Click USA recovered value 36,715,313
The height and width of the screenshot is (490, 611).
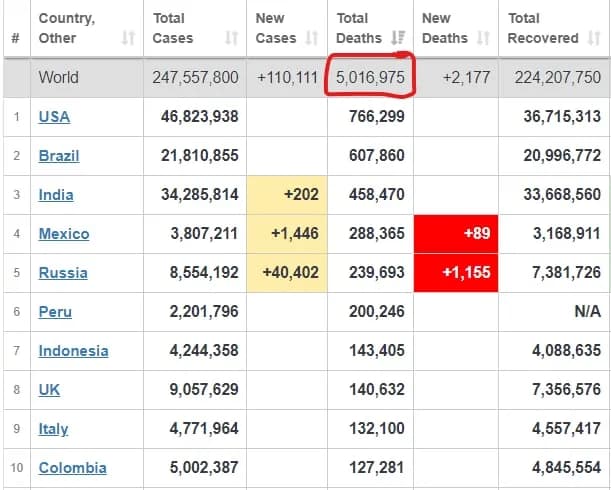coord(562,116)
